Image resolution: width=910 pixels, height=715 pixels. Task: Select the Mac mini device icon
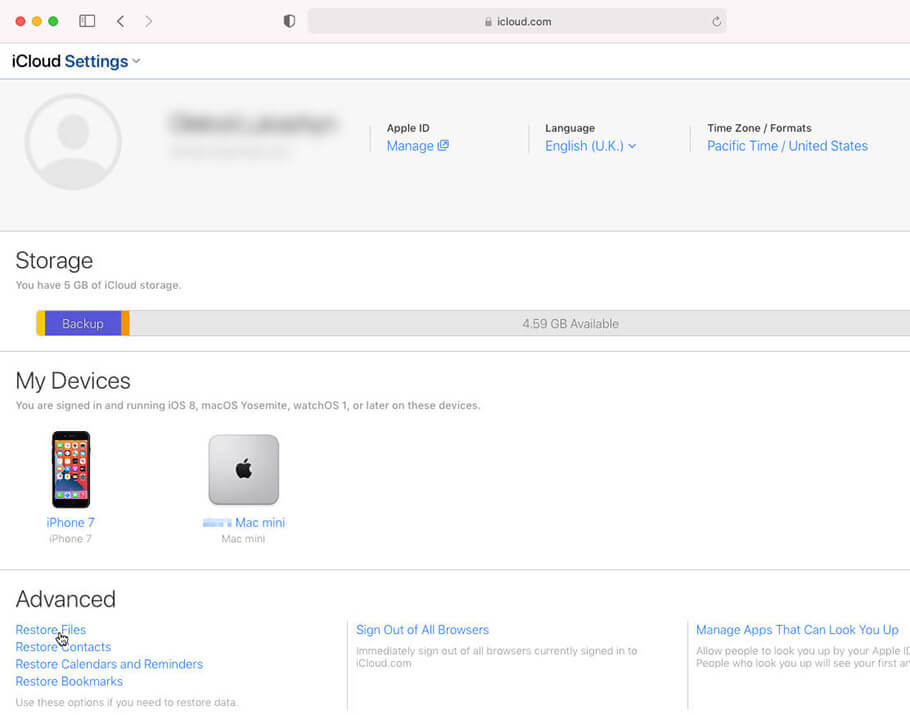pyautogui.click(x=243, y=470)
